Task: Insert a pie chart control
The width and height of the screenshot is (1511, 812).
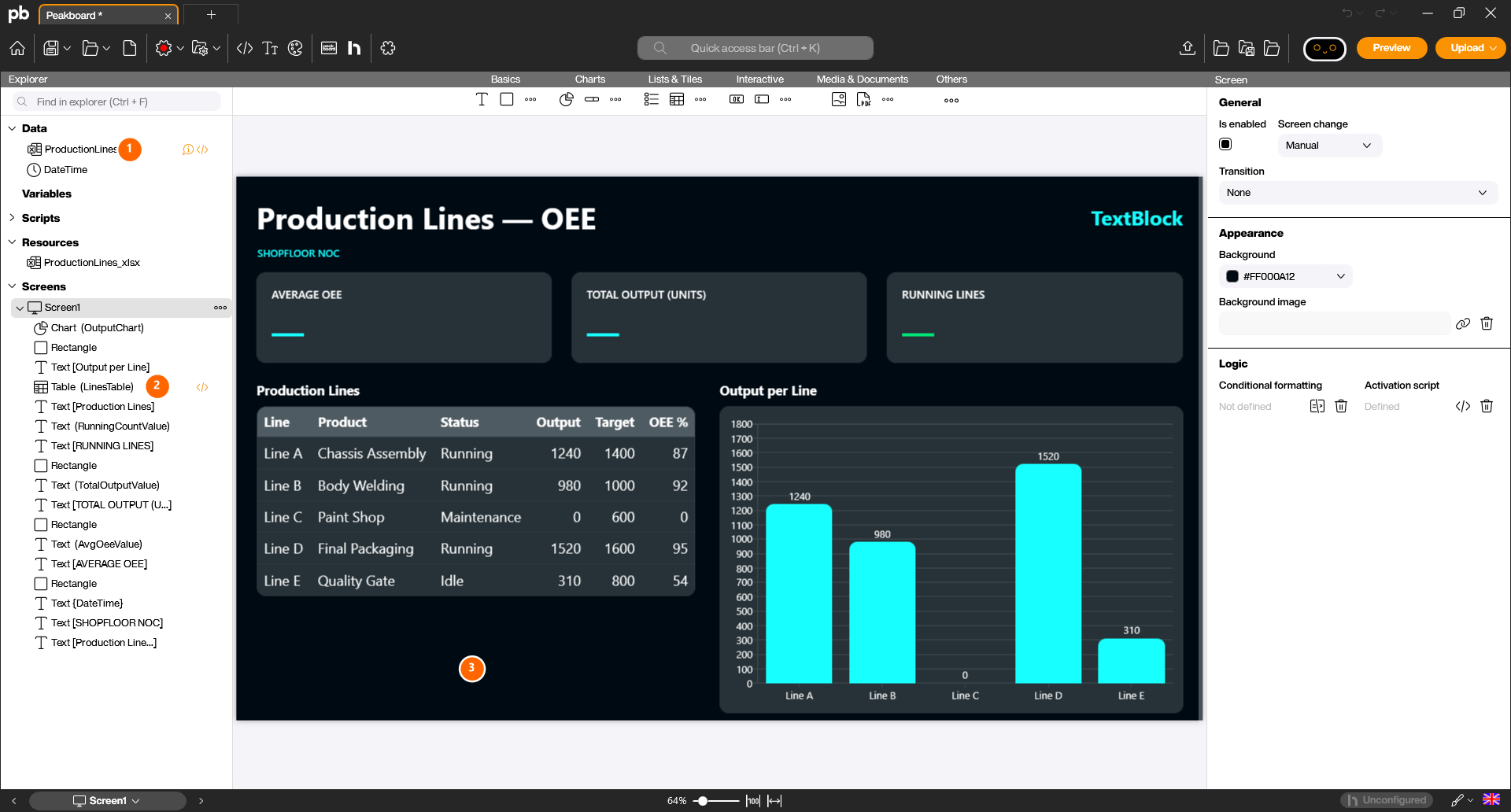Action: coord(567,99)
